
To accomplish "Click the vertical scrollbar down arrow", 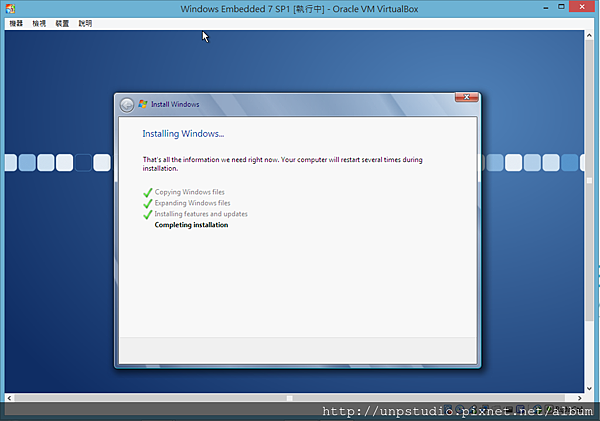I will [x=589, y=388].
